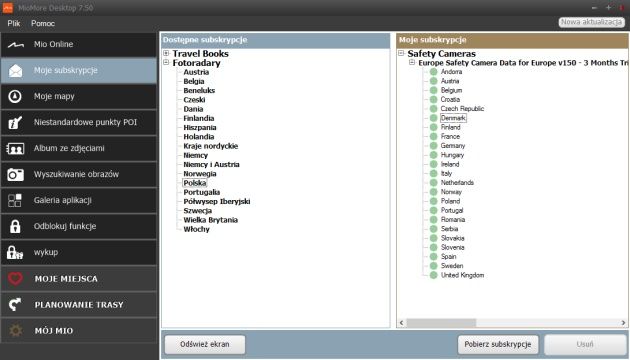Click the green status dot next to Spain
This screenshot has width=630, height=360.
[434, 257]
